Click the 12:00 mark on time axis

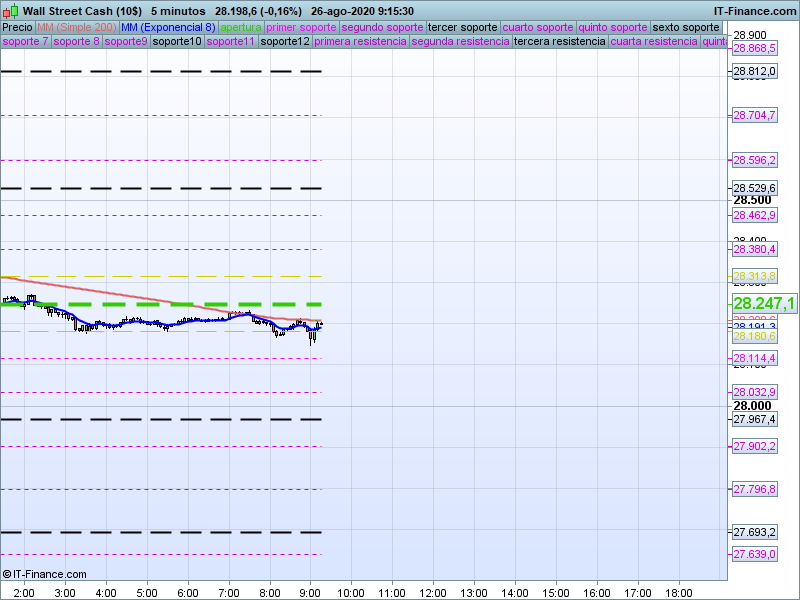point(432,592)
